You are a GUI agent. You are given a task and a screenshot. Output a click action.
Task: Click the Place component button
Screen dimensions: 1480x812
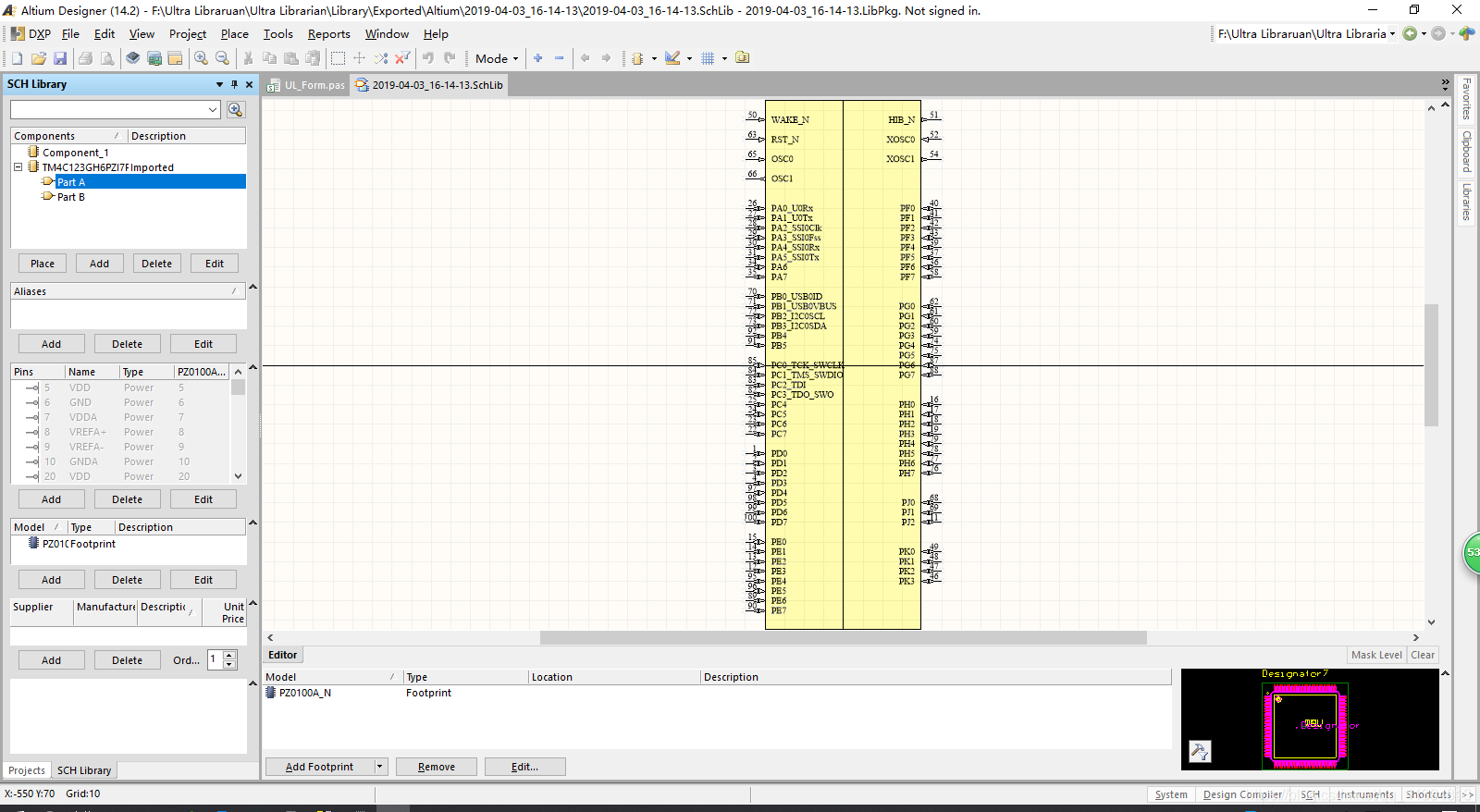[43, 264]
